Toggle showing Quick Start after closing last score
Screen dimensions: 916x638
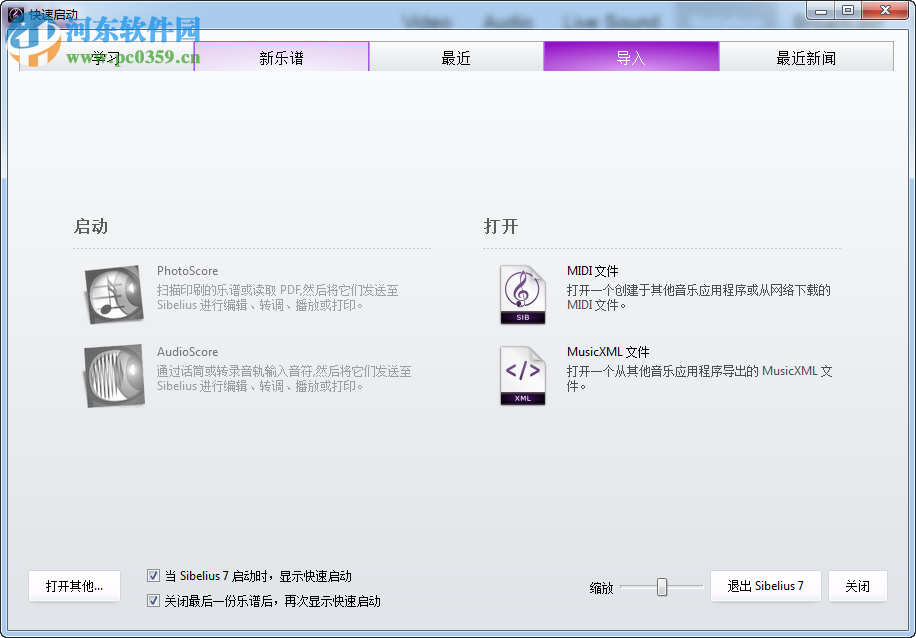153,601
